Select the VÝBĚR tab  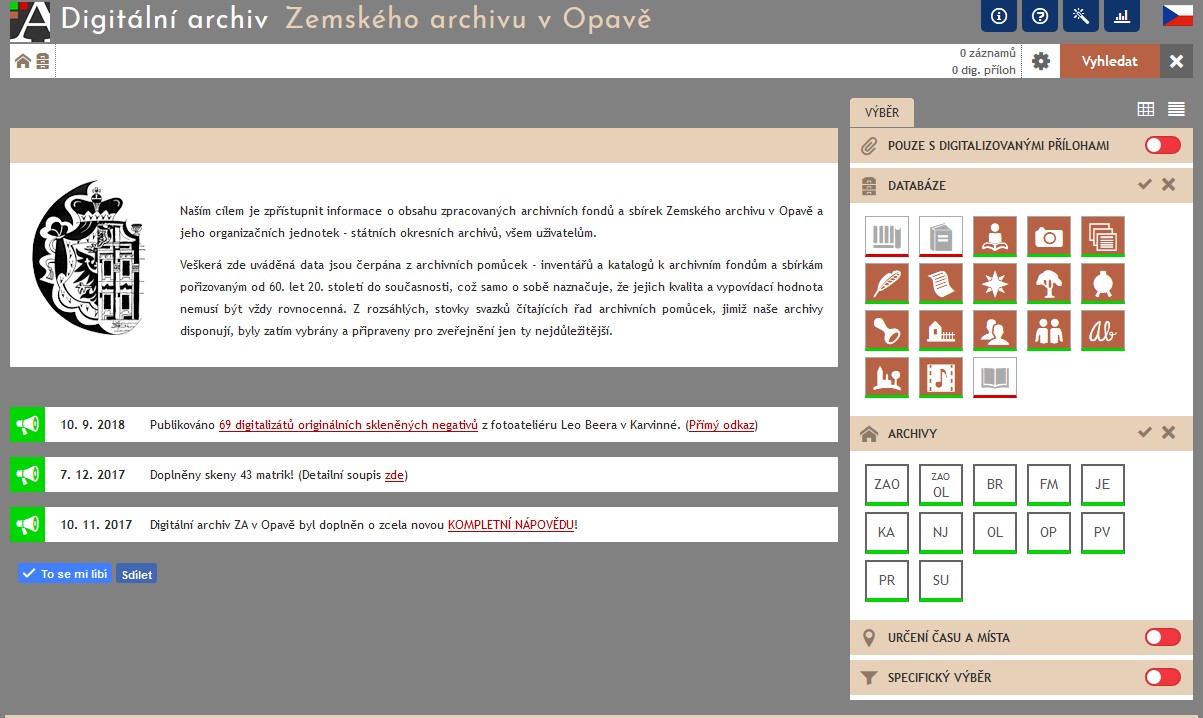(x=882, y=113)
